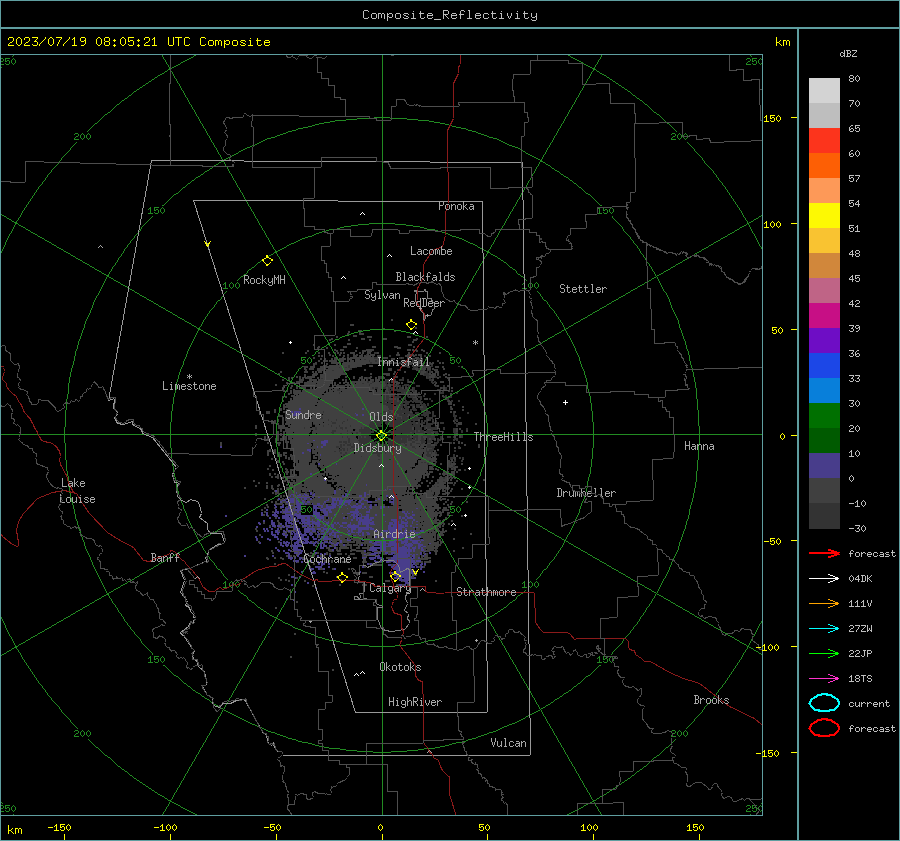Click the Olds label near radar center

pos(381,417)
